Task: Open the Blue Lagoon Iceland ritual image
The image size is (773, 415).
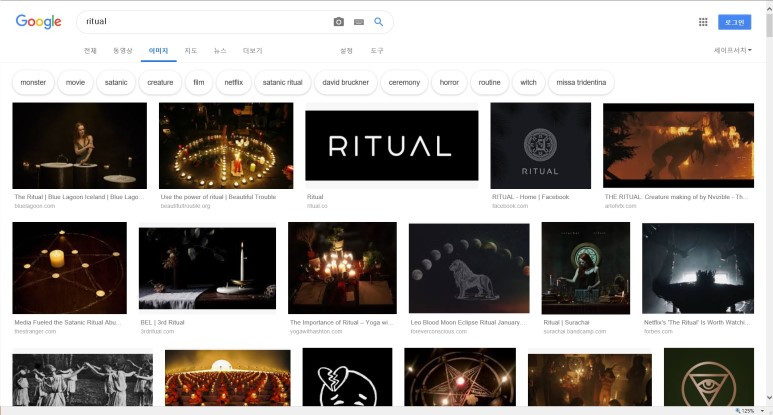Action: (79, 145)
